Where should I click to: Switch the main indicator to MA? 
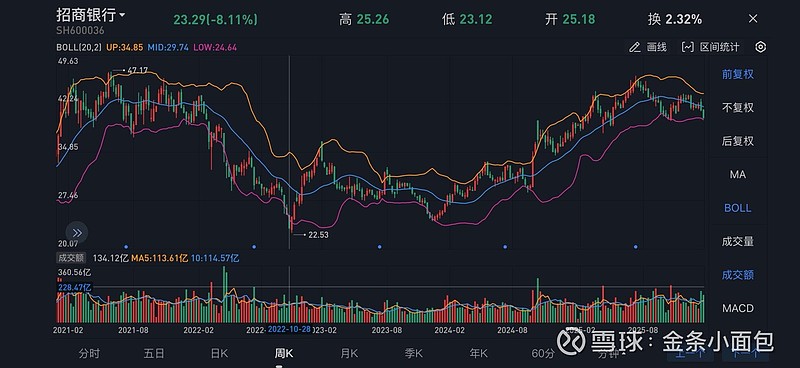tap(737, 175)
